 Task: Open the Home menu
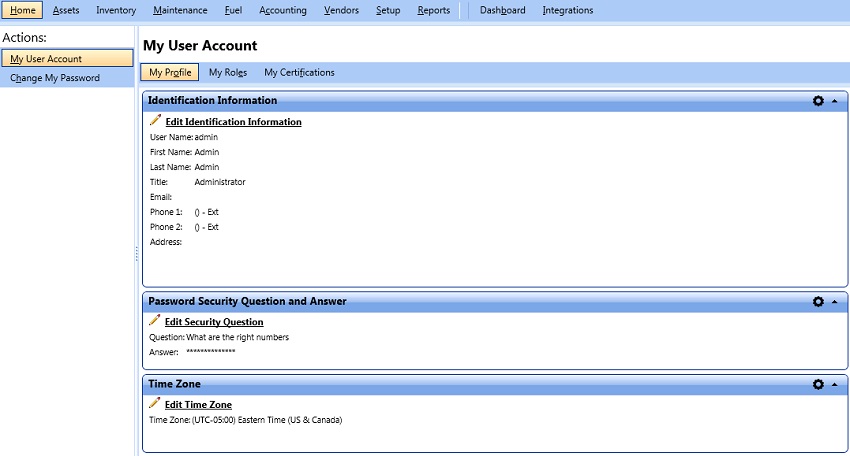(22, 10)
